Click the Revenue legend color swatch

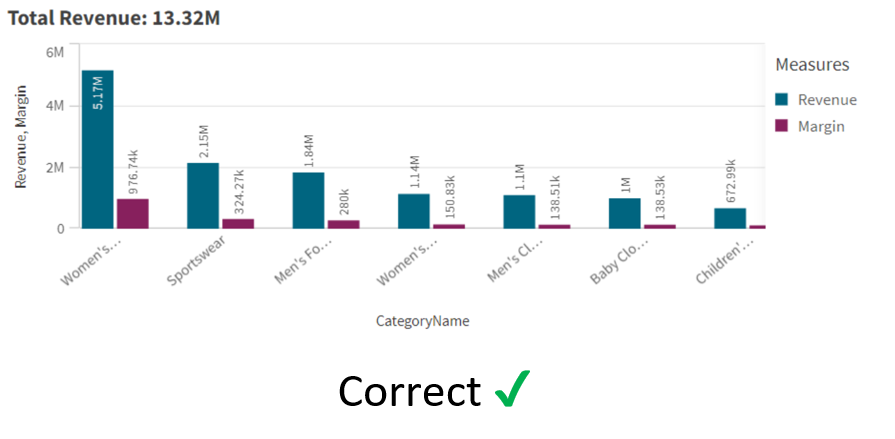click(x=781, y=99)
